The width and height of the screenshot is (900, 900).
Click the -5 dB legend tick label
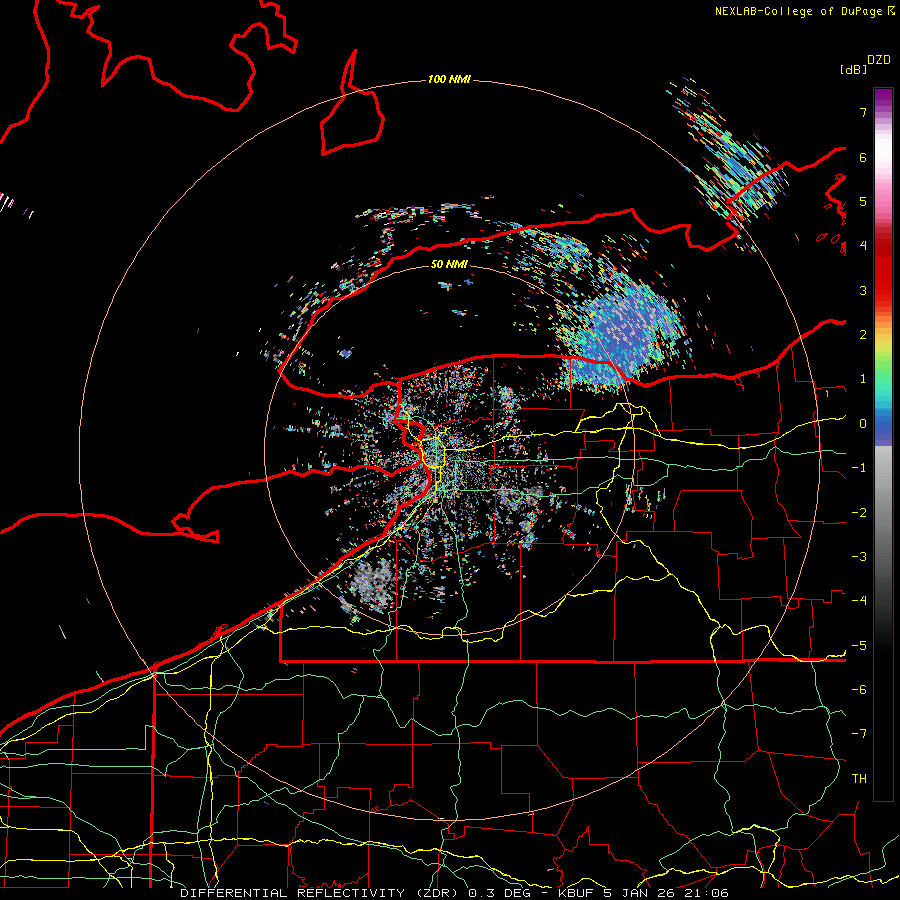[x=859, y=646]
